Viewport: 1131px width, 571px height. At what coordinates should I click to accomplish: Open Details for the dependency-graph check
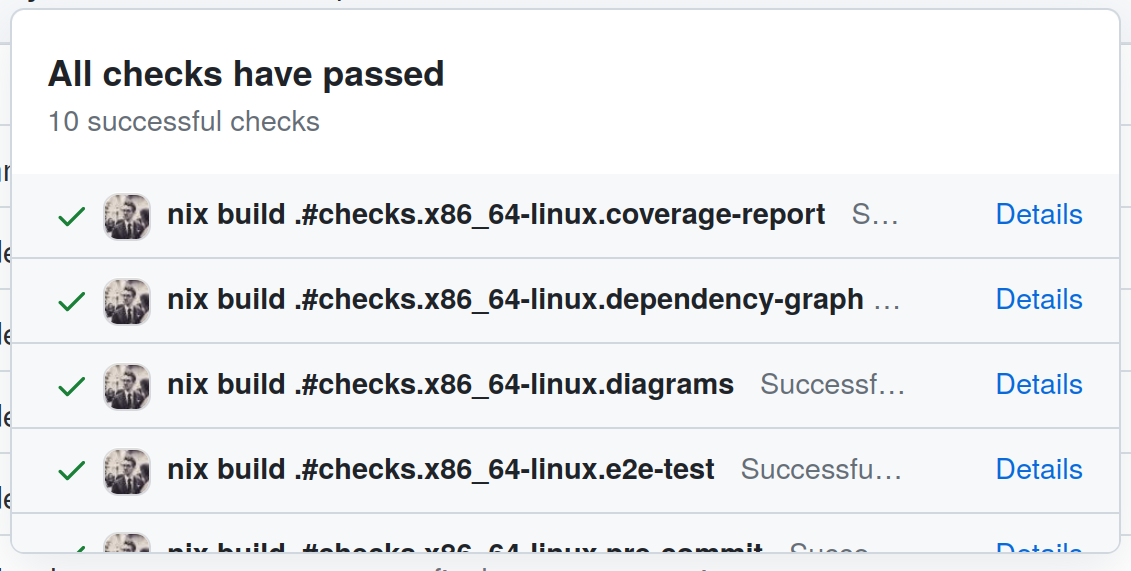pyautogui.click(x=1039, y=300)
